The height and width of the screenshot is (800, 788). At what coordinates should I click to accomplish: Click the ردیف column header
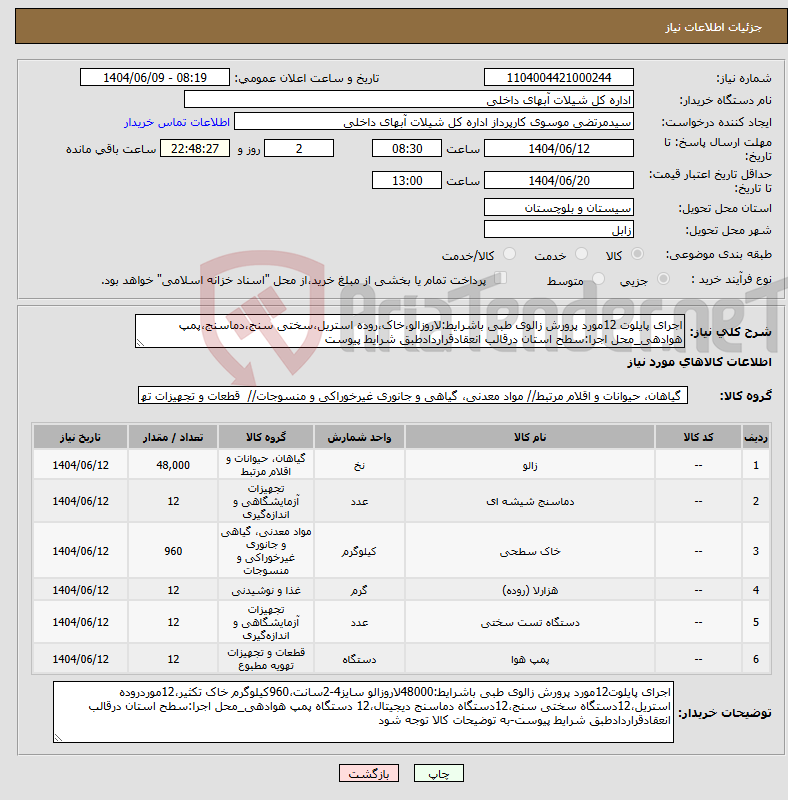point(756,437)
